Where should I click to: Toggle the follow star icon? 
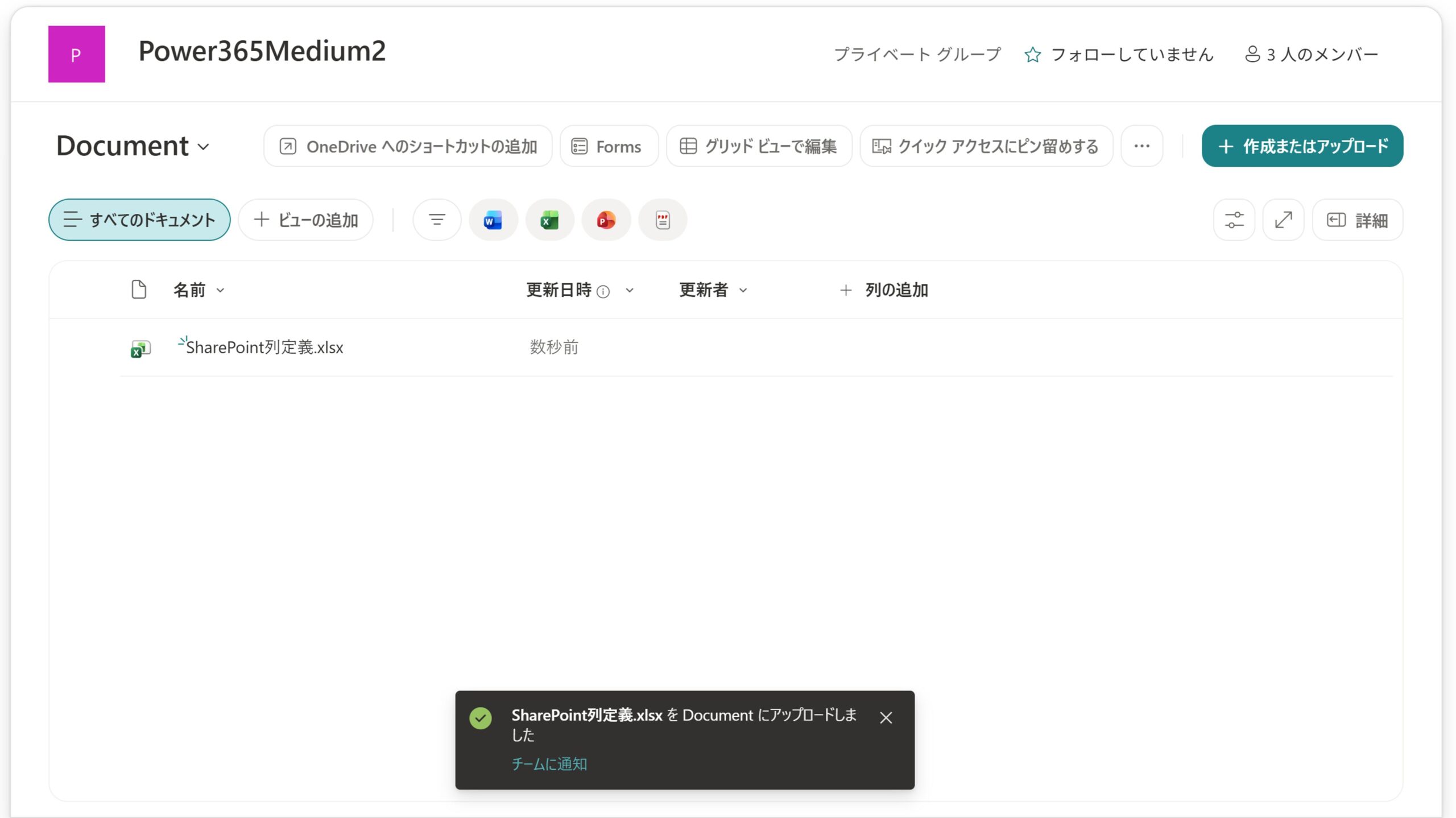1032,55
